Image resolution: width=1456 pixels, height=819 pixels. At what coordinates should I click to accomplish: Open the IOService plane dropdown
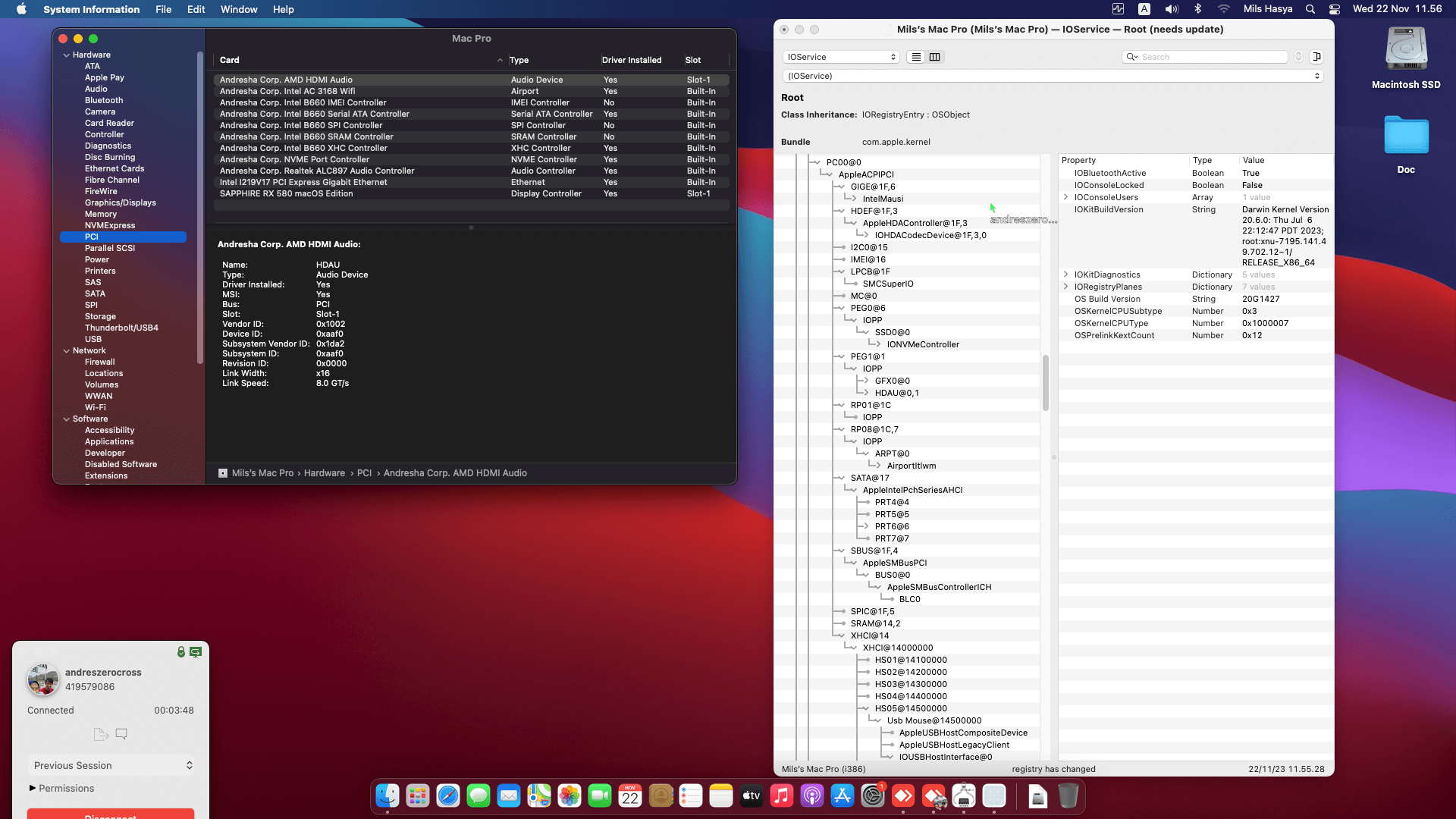841,57
